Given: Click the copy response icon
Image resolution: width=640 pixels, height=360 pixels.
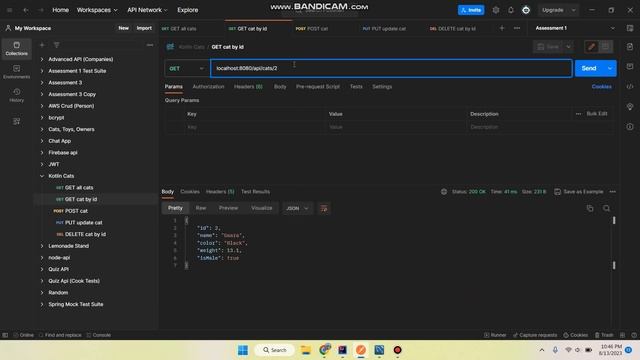Looking at the screenshot, I should tap(590, 208).
